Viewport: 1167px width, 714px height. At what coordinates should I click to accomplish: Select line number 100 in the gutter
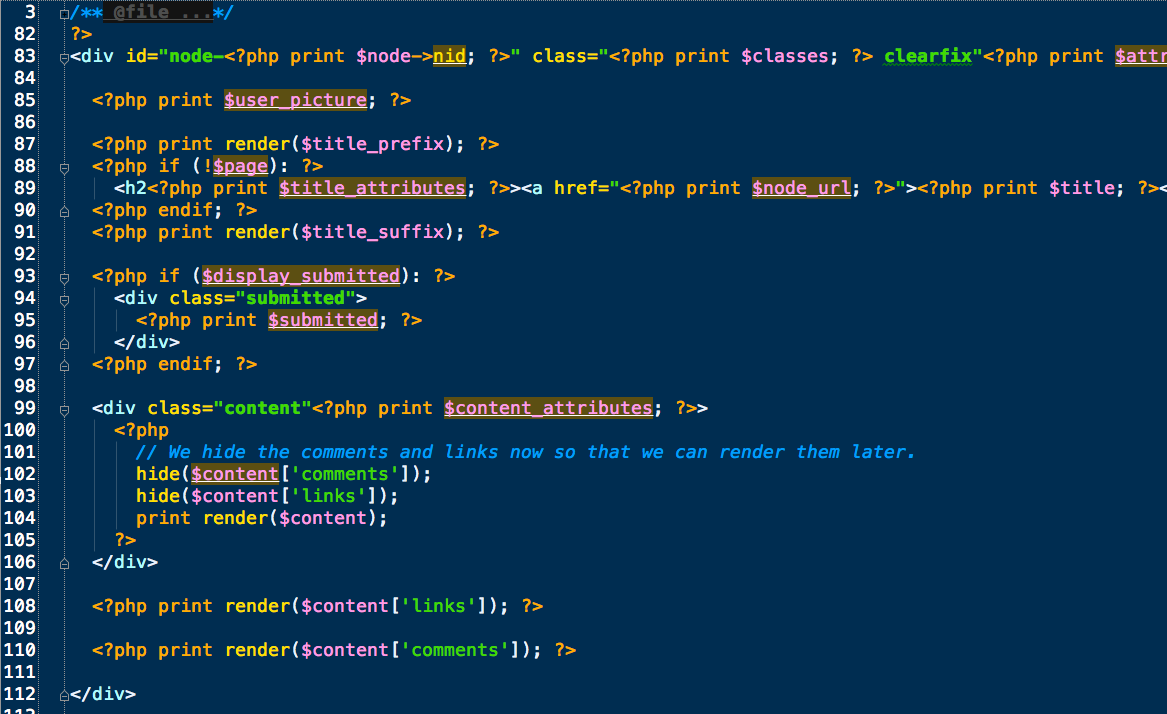coord(19,430)
